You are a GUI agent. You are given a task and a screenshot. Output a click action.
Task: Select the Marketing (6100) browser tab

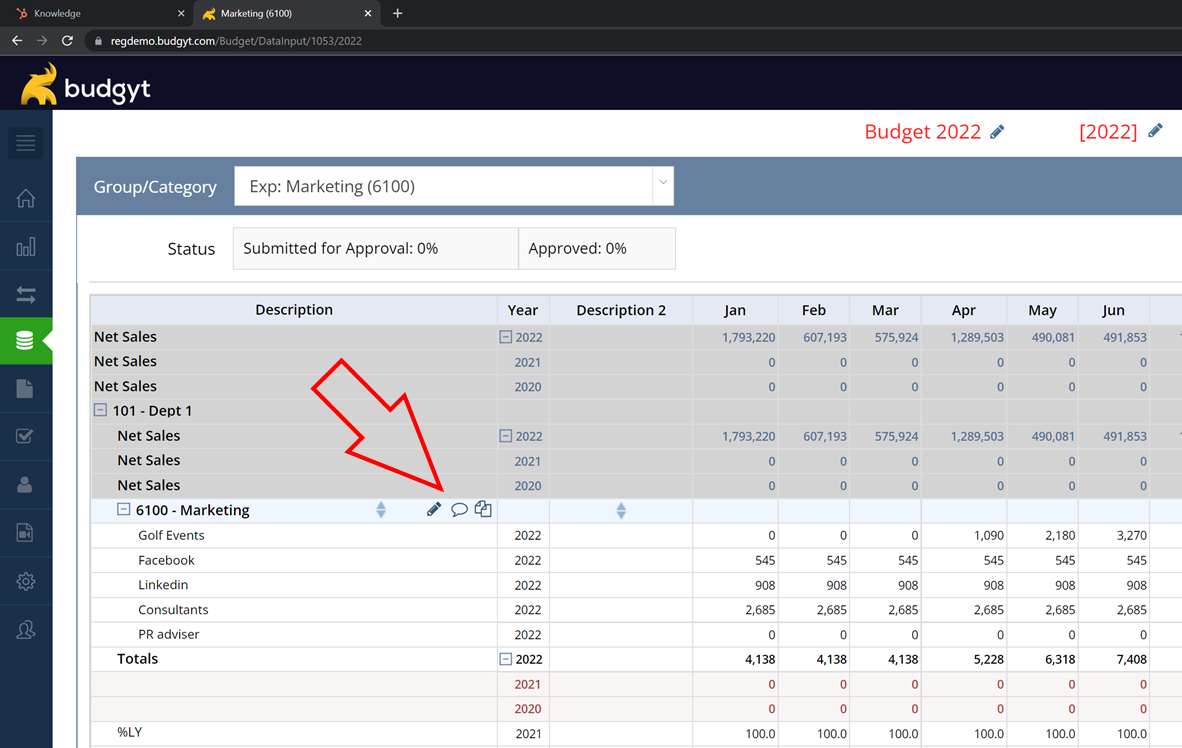point(285,14)
